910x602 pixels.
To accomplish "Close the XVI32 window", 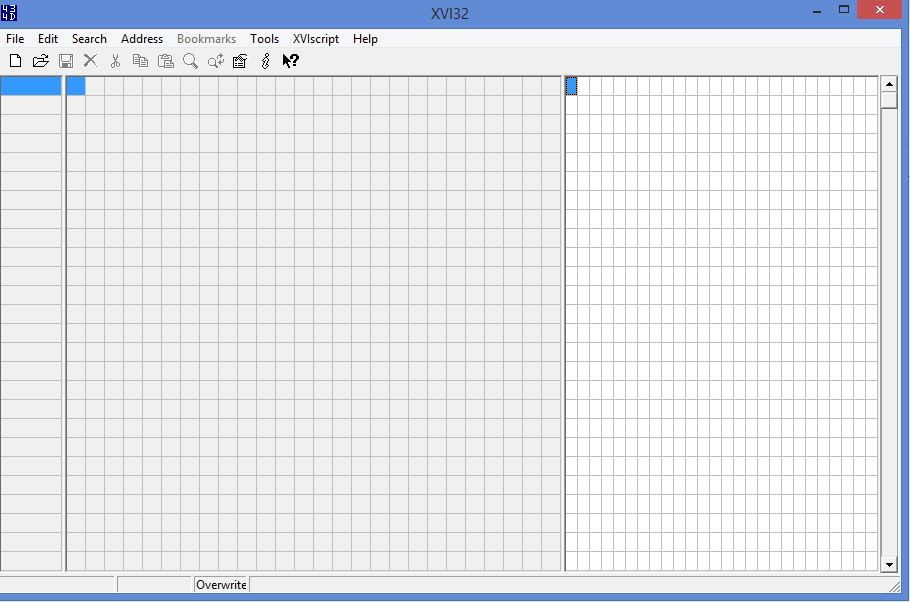I will point(879,10).
